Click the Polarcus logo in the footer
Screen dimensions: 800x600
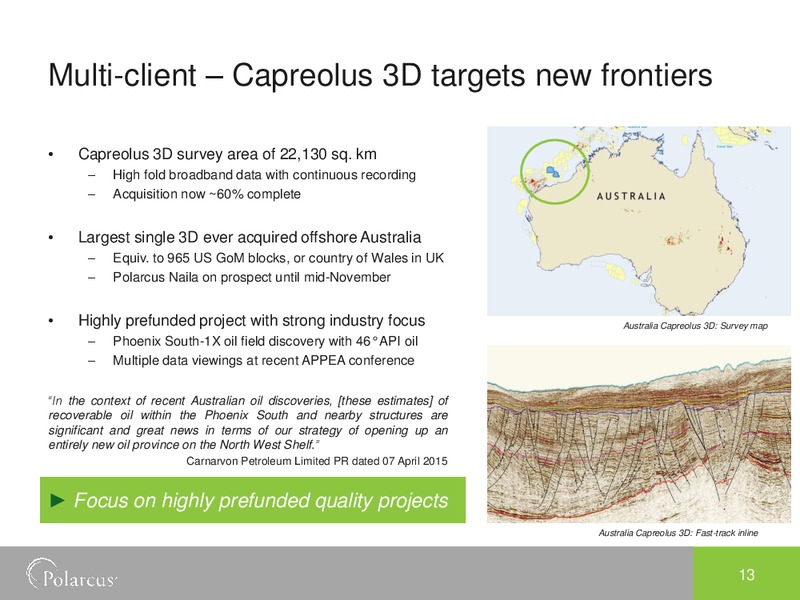coord(72,574)
